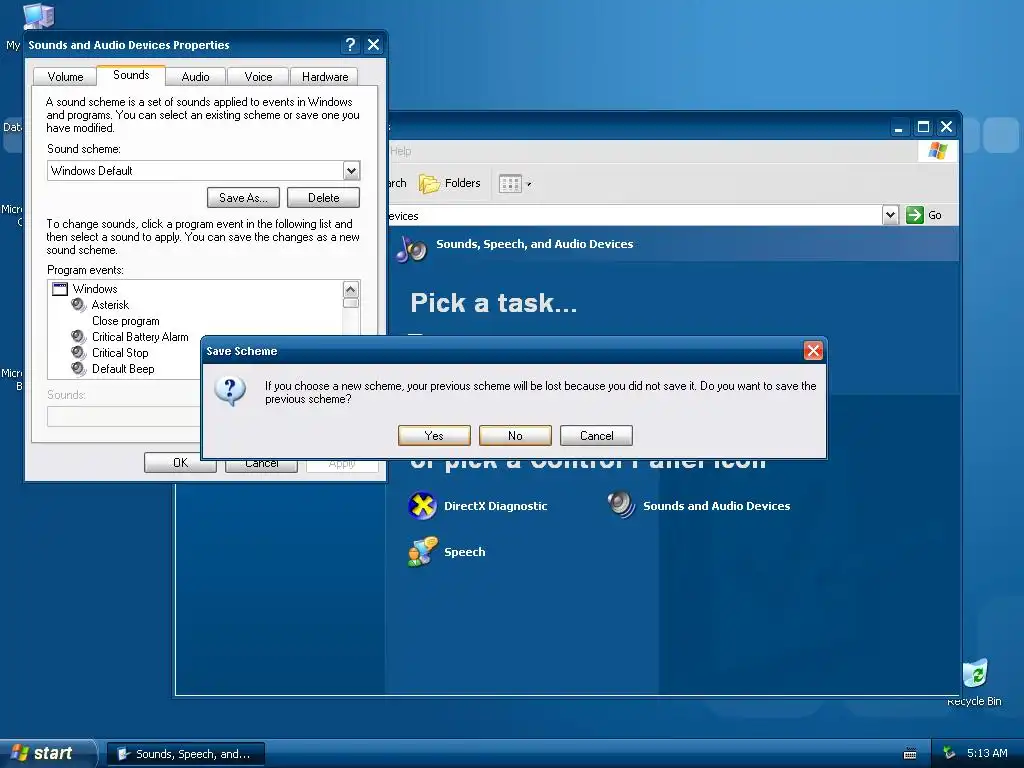Click the Program events scroll-up arrow
Screen dimensions: 1024x768
tap(351, 289)
